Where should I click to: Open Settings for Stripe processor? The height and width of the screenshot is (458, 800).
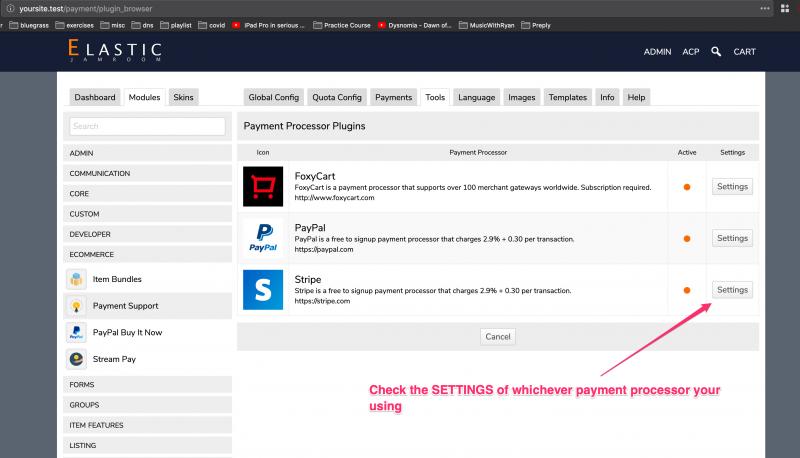click(732, 290)
